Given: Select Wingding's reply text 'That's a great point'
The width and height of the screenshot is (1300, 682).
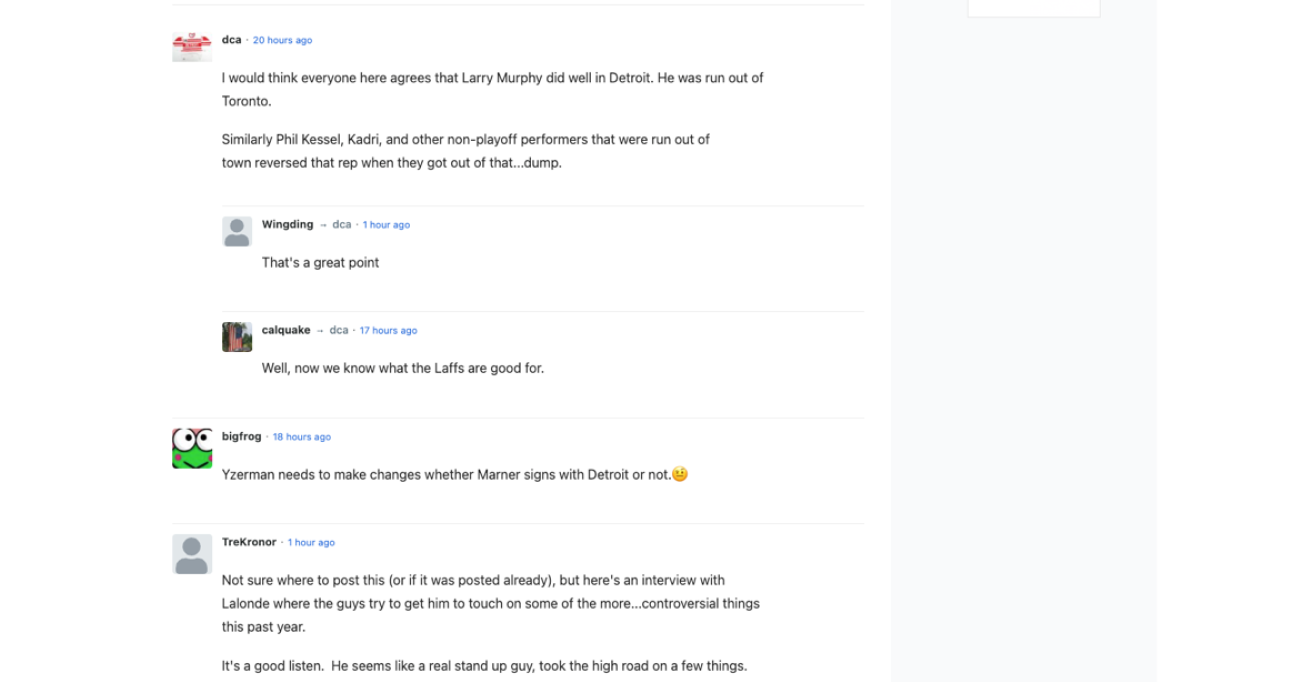Looking at the screenshot, I should [319, 262].
